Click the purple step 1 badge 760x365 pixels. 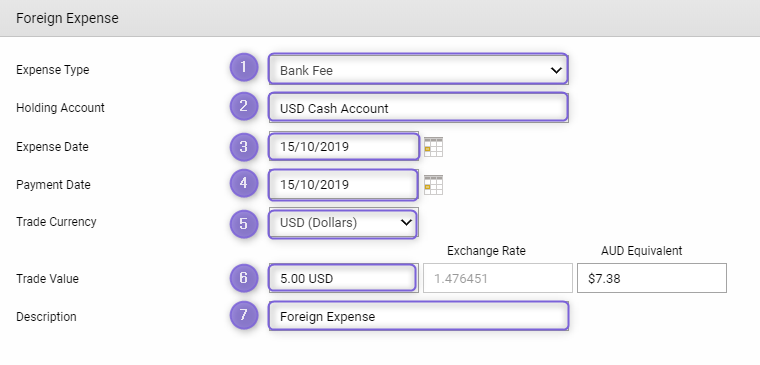coord(243,67)
